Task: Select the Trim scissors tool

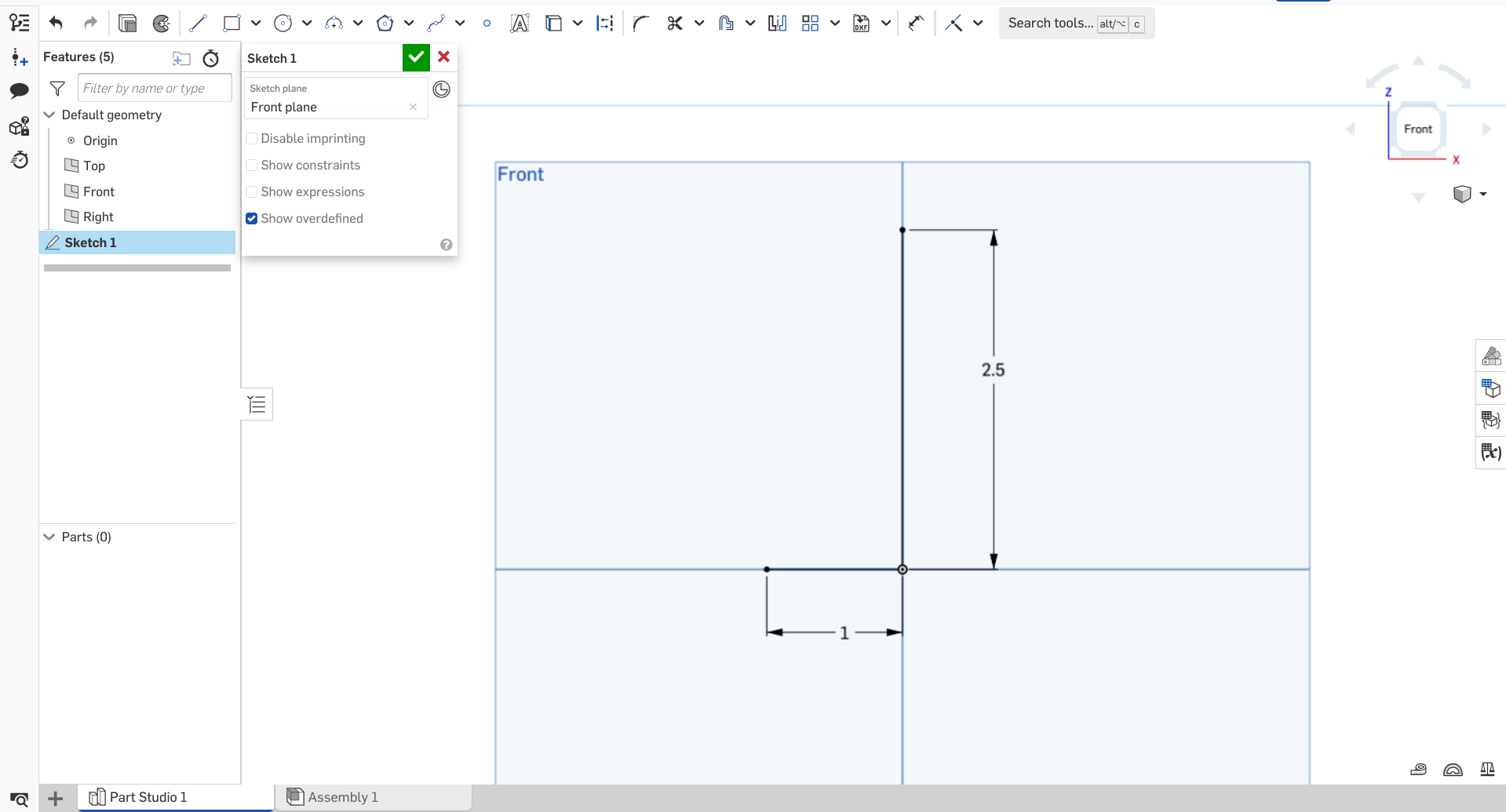Action: (x=675, y=24)
